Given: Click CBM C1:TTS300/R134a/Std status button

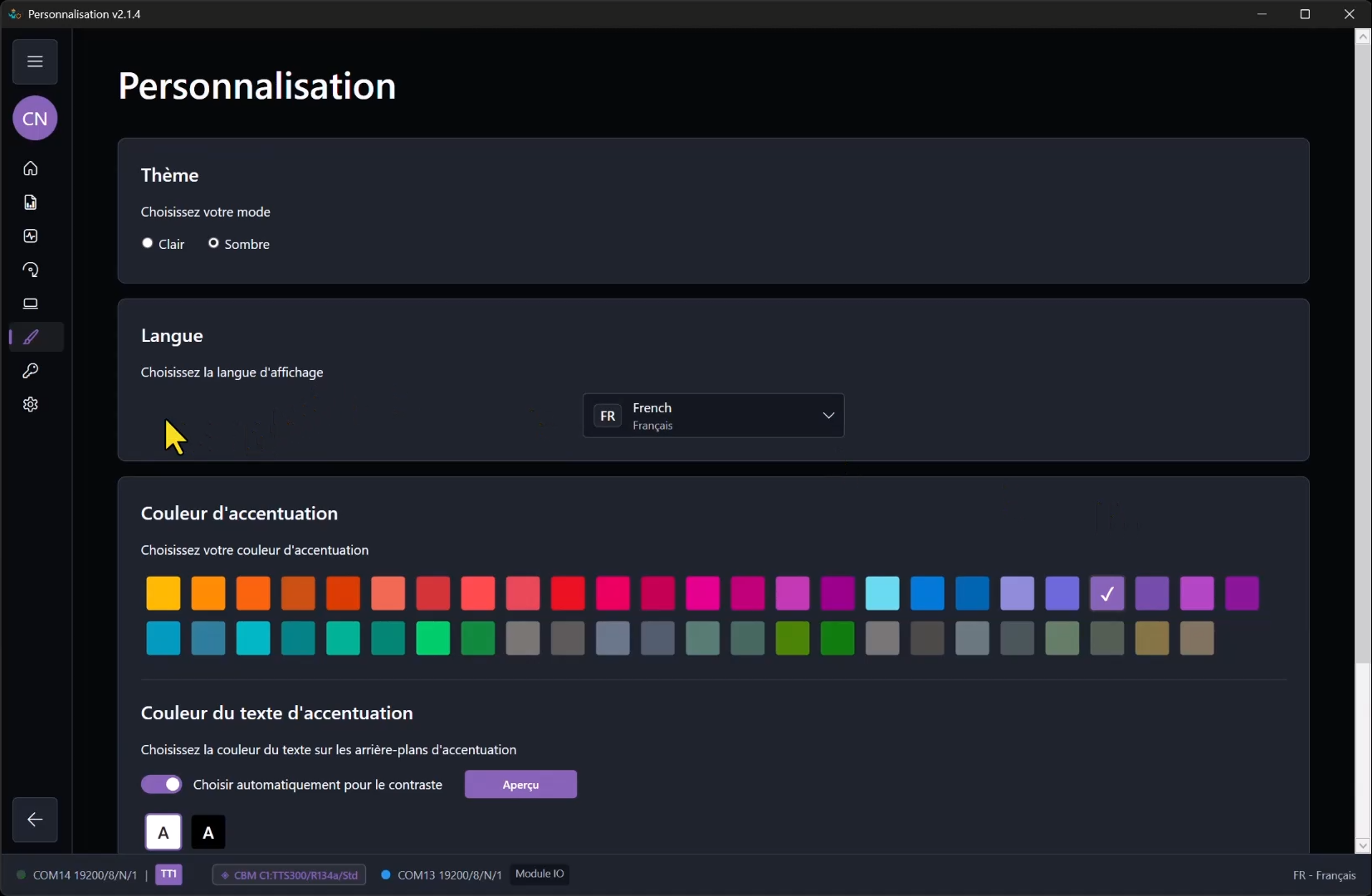Looking at the screenshot, I should pyautogui.click(x=289, y=874).
